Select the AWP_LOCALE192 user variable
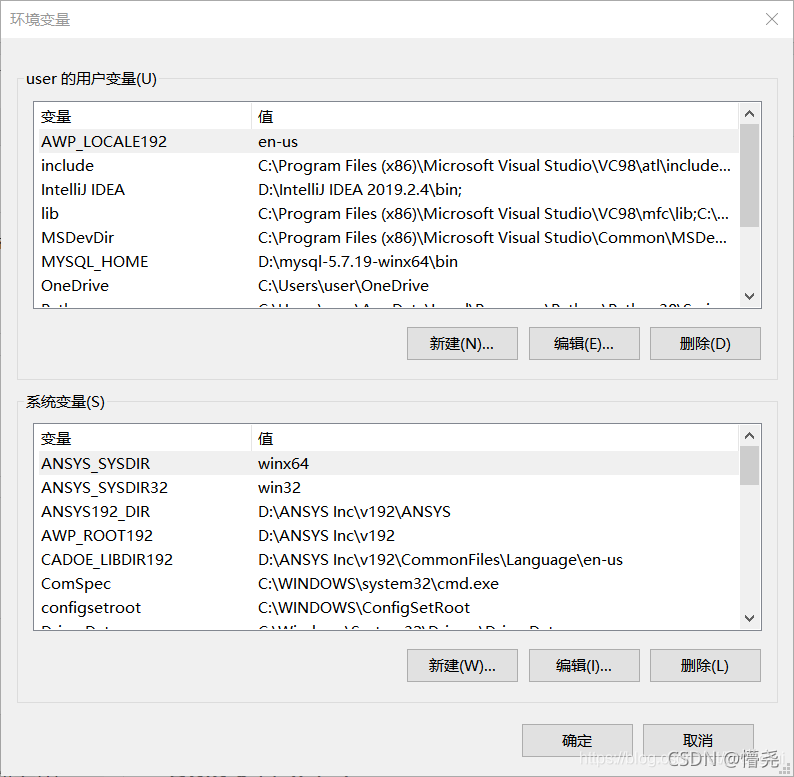 [x=388, y=141]
